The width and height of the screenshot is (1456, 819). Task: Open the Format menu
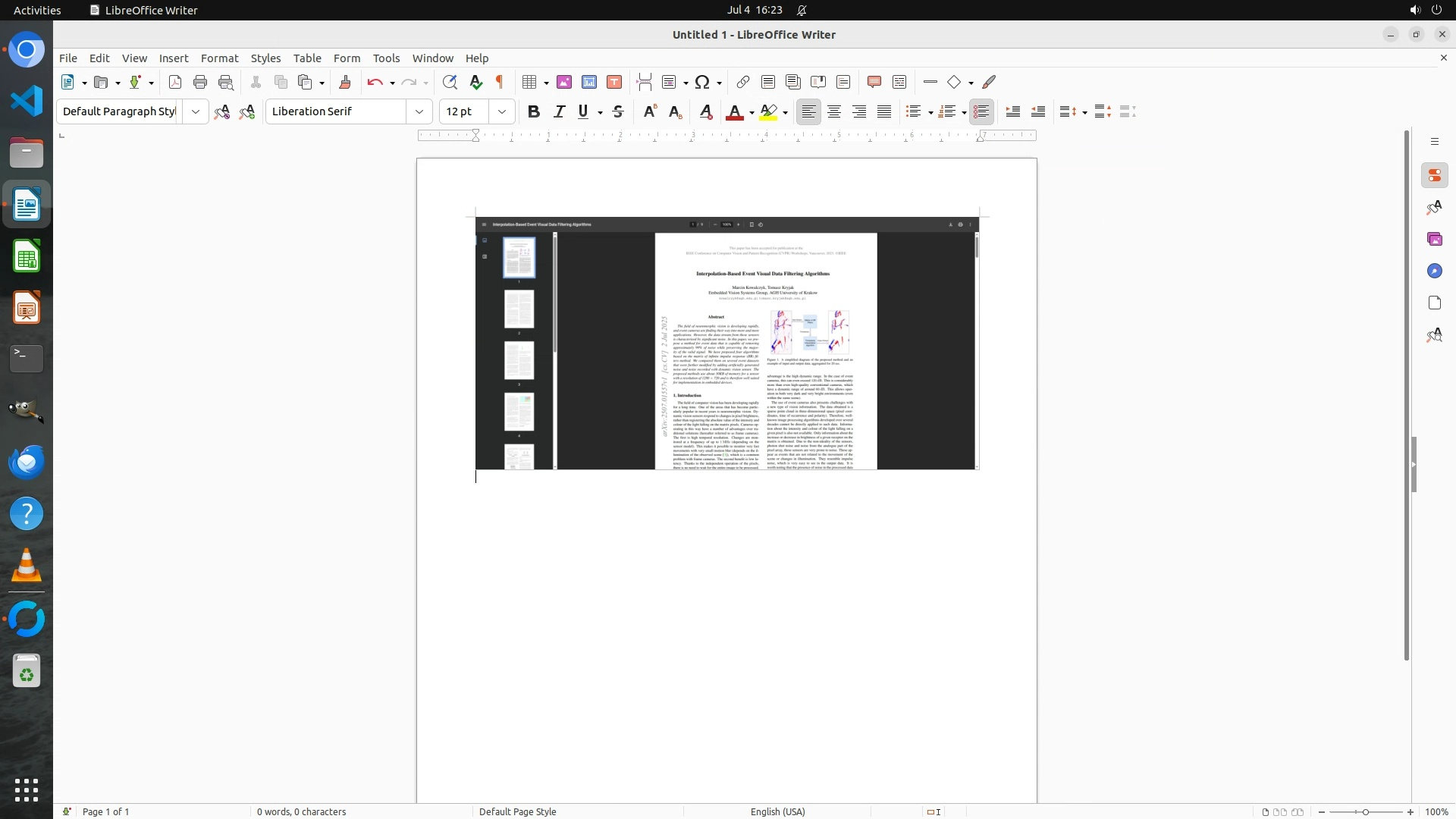pyautogui.click(x=219, y=58)
